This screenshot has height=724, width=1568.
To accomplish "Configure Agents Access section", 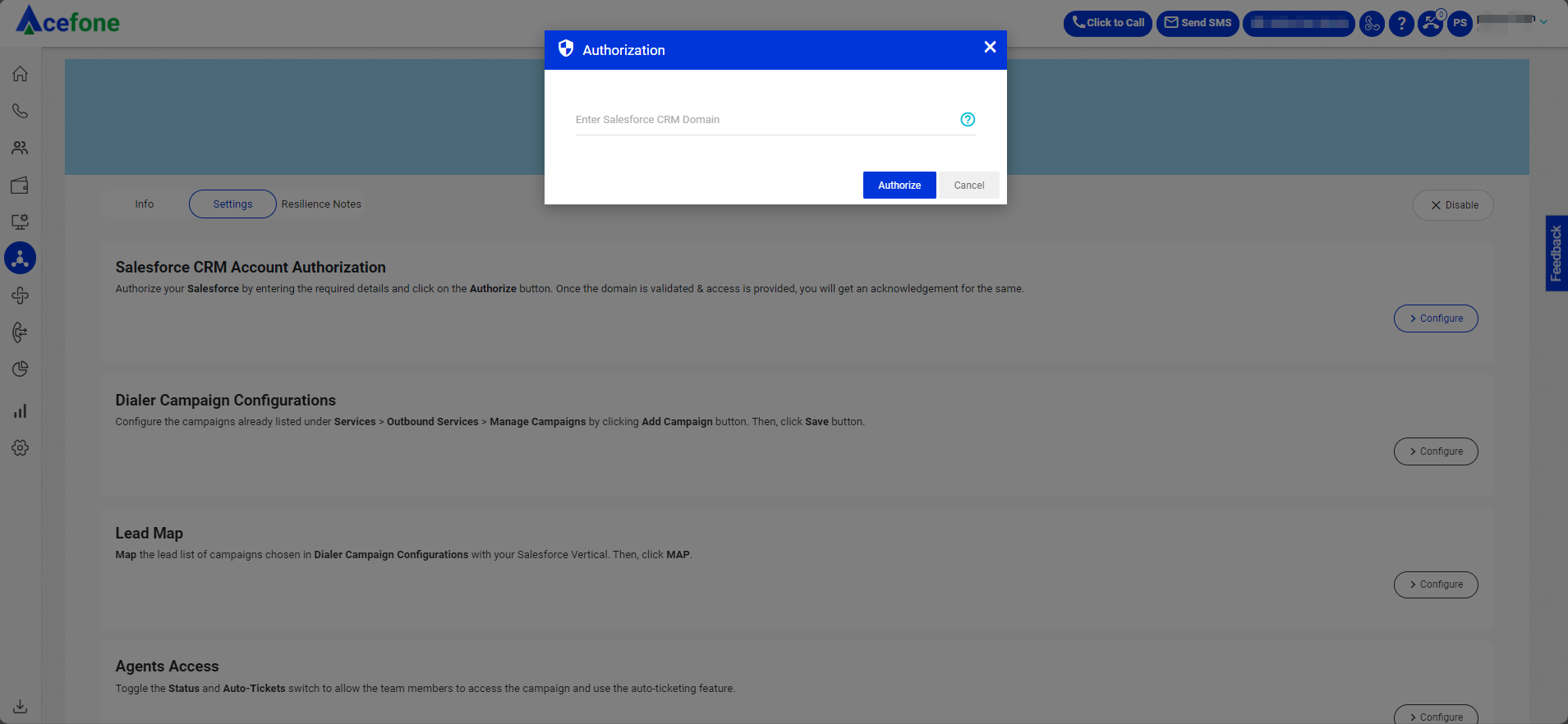I will point(1436,715).
